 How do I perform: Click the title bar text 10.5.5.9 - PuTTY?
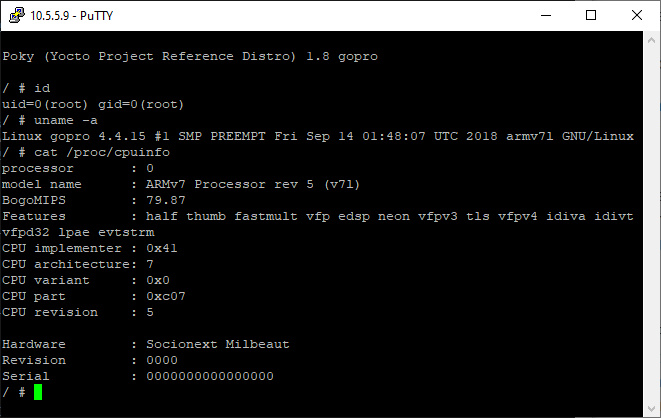point(72,16)
